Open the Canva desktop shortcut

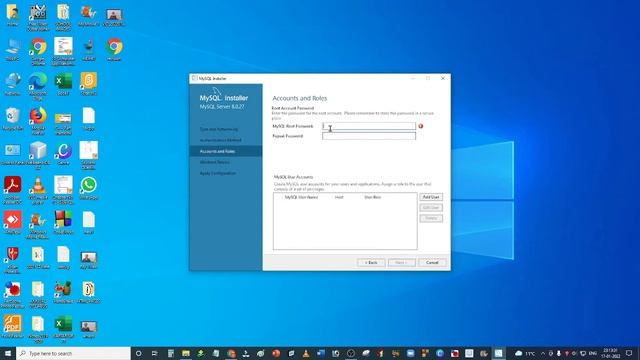[x=63, y=154]
